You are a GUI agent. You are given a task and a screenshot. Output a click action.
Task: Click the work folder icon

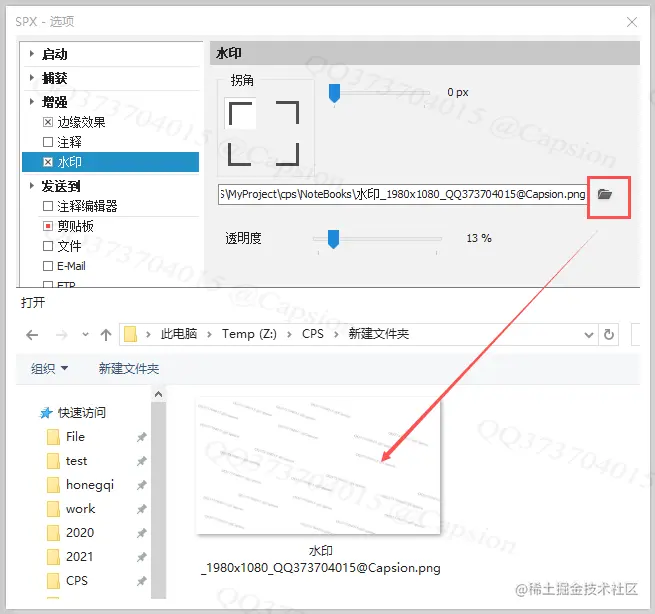pyautogui.click(x=53, y=509)
